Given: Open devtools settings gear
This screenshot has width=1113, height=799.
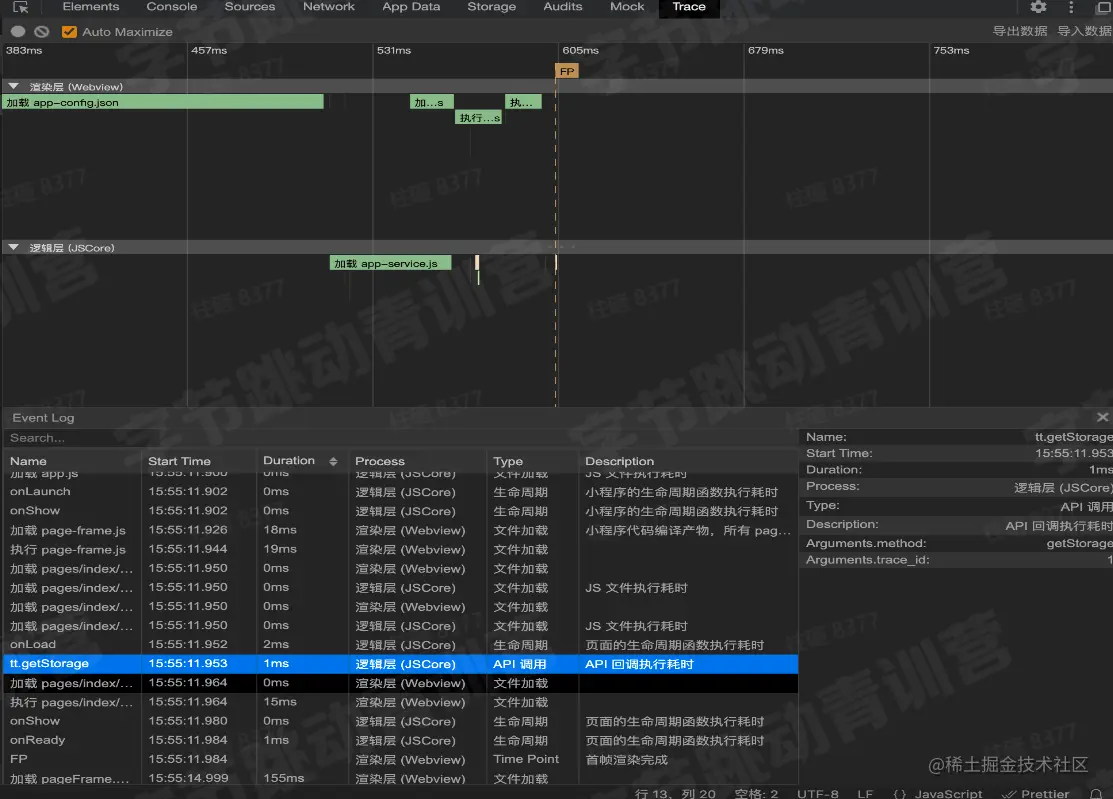Looking at the screenshot, I should (x=1038, y=7).
